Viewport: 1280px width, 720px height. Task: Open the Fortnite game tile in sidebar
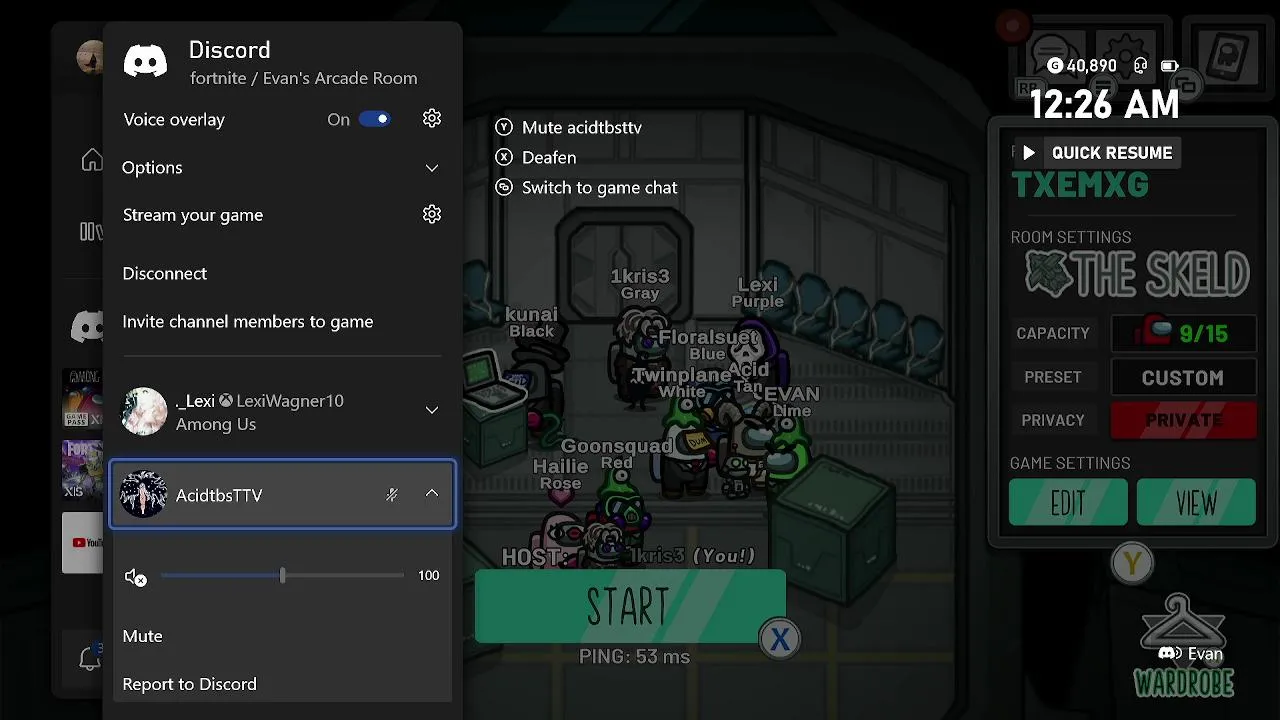tap(83, 470)
